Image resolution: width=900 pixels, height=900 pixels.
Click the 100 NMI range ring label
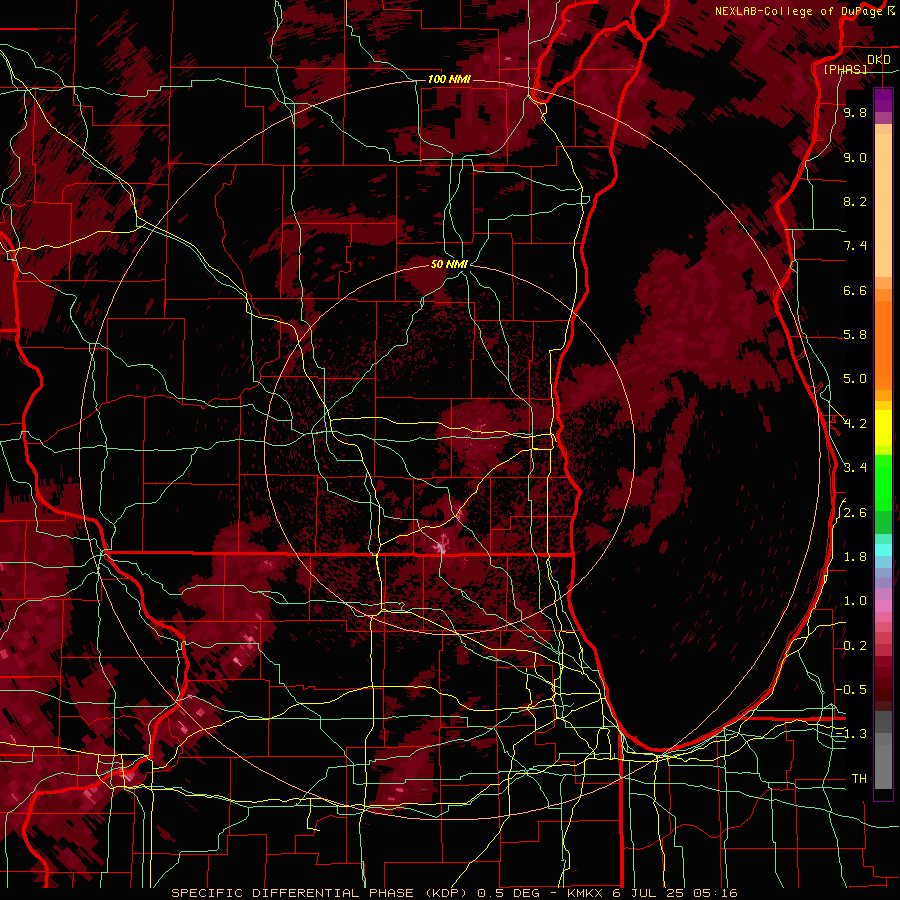449,79
